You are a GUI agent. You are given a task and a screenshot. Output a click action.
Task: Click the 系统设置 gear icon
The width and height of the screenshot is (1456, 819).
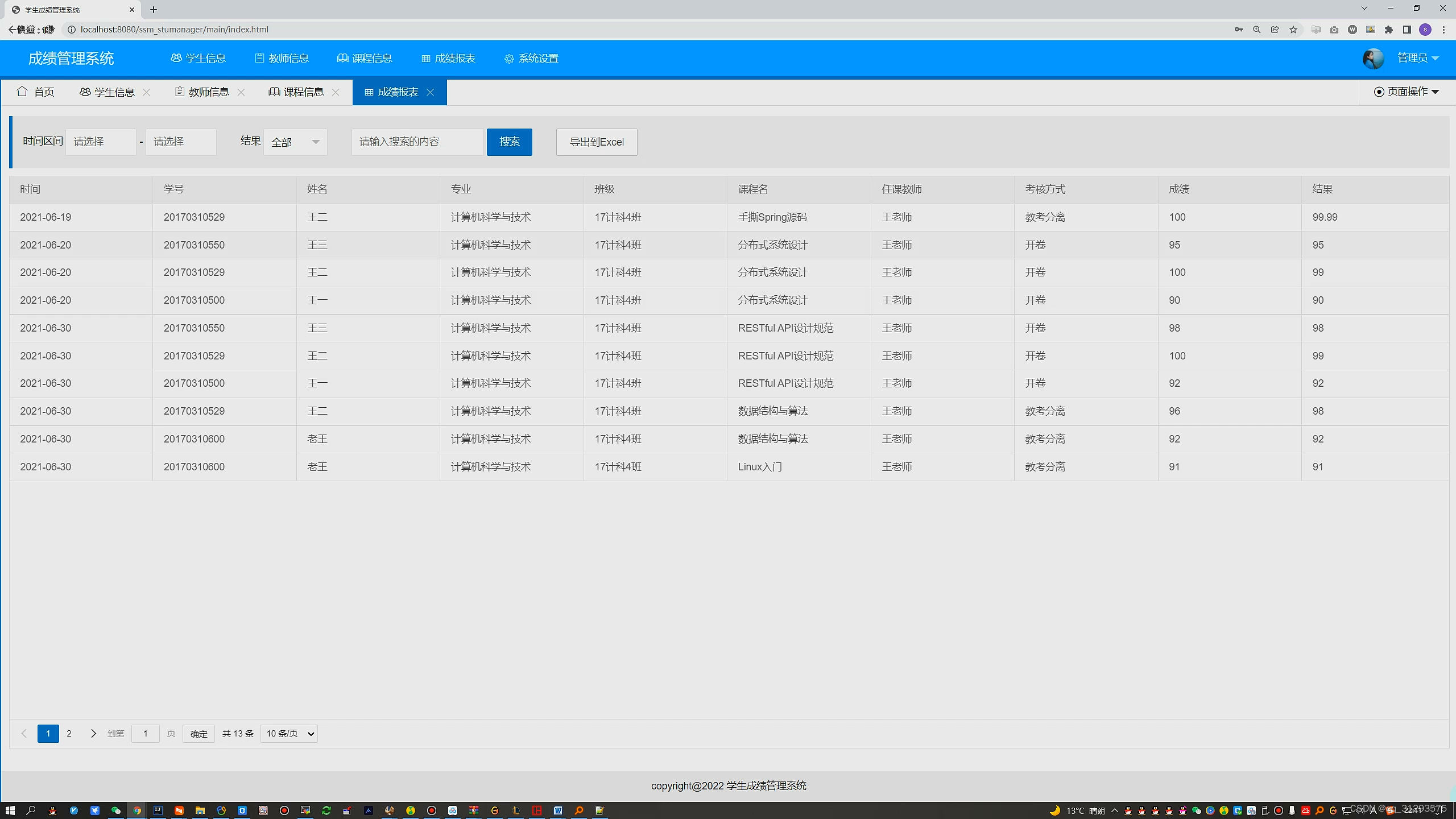pyautogui.click(x=509, y=59)
